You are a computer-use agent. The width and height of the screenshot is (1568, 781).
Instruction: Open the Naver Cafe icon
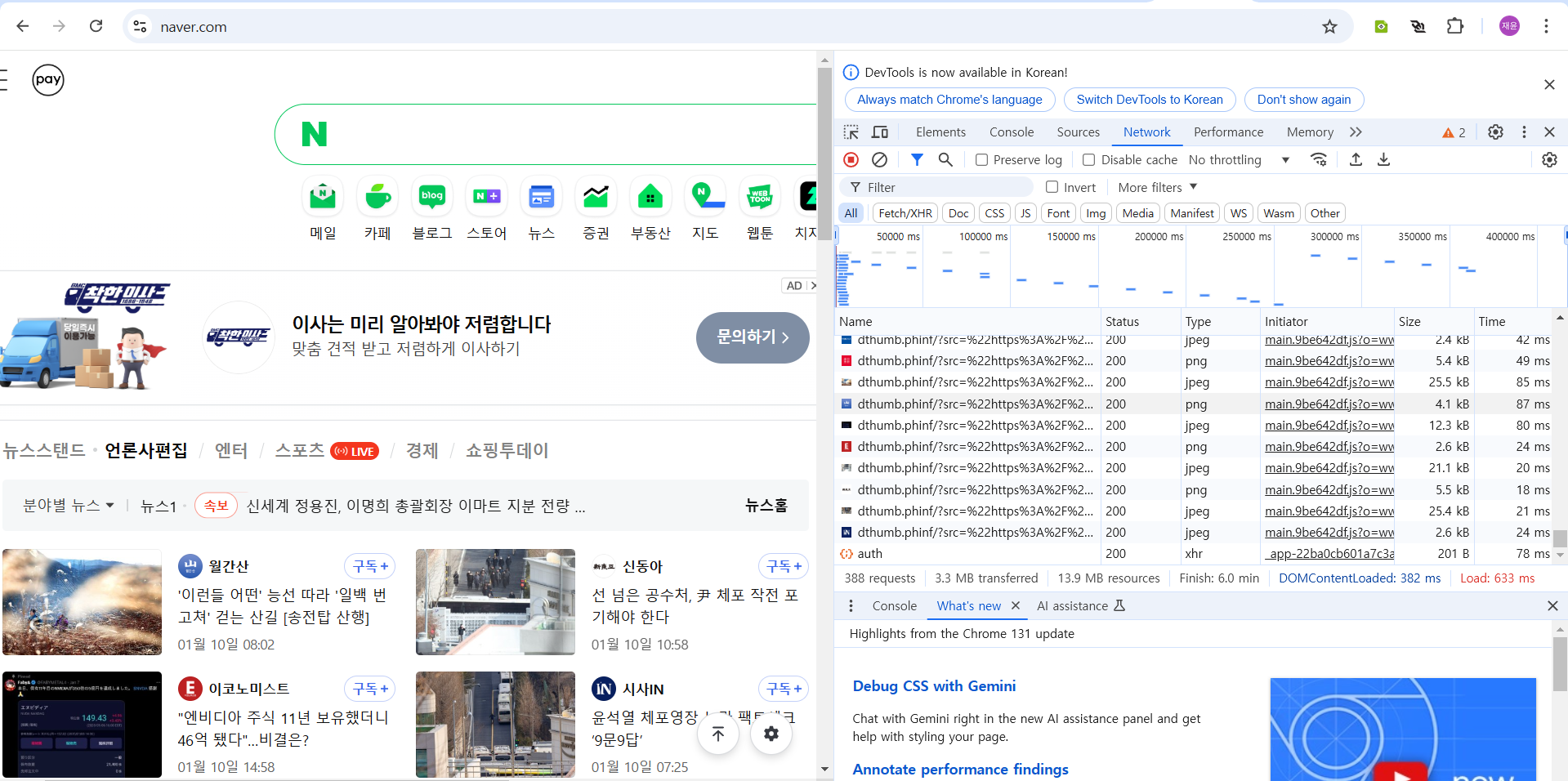(x=377, y=197)
